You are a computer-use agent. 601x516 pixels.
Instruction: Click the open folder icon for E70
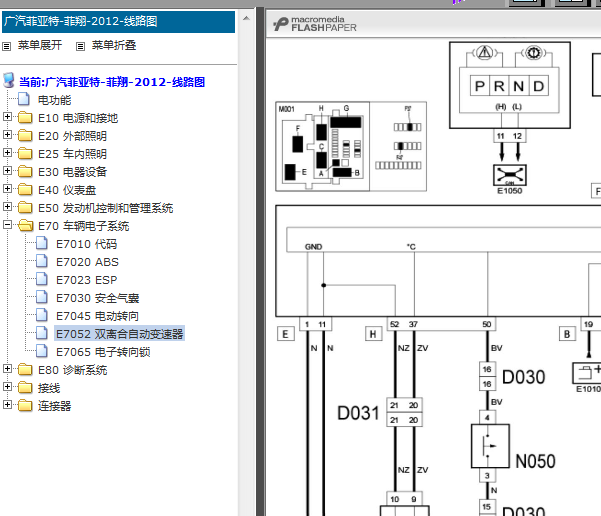25,225
